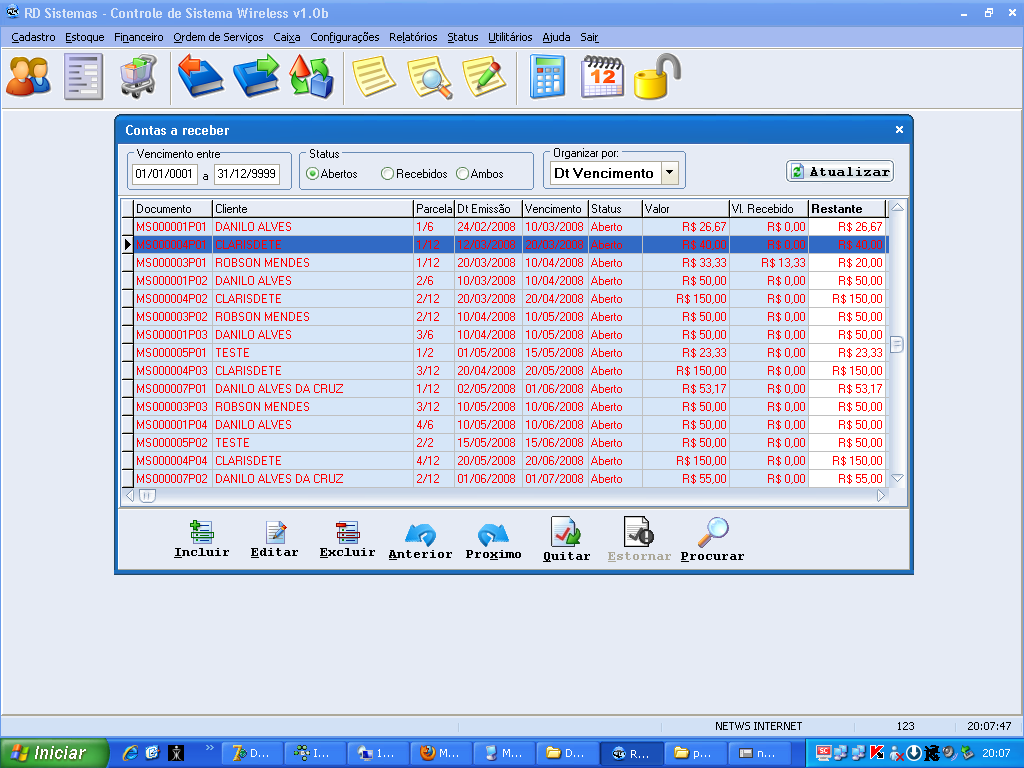Click the Excluir button
Image resolution: width=1024 pixels, height=768 pixels.
(347, 539)
